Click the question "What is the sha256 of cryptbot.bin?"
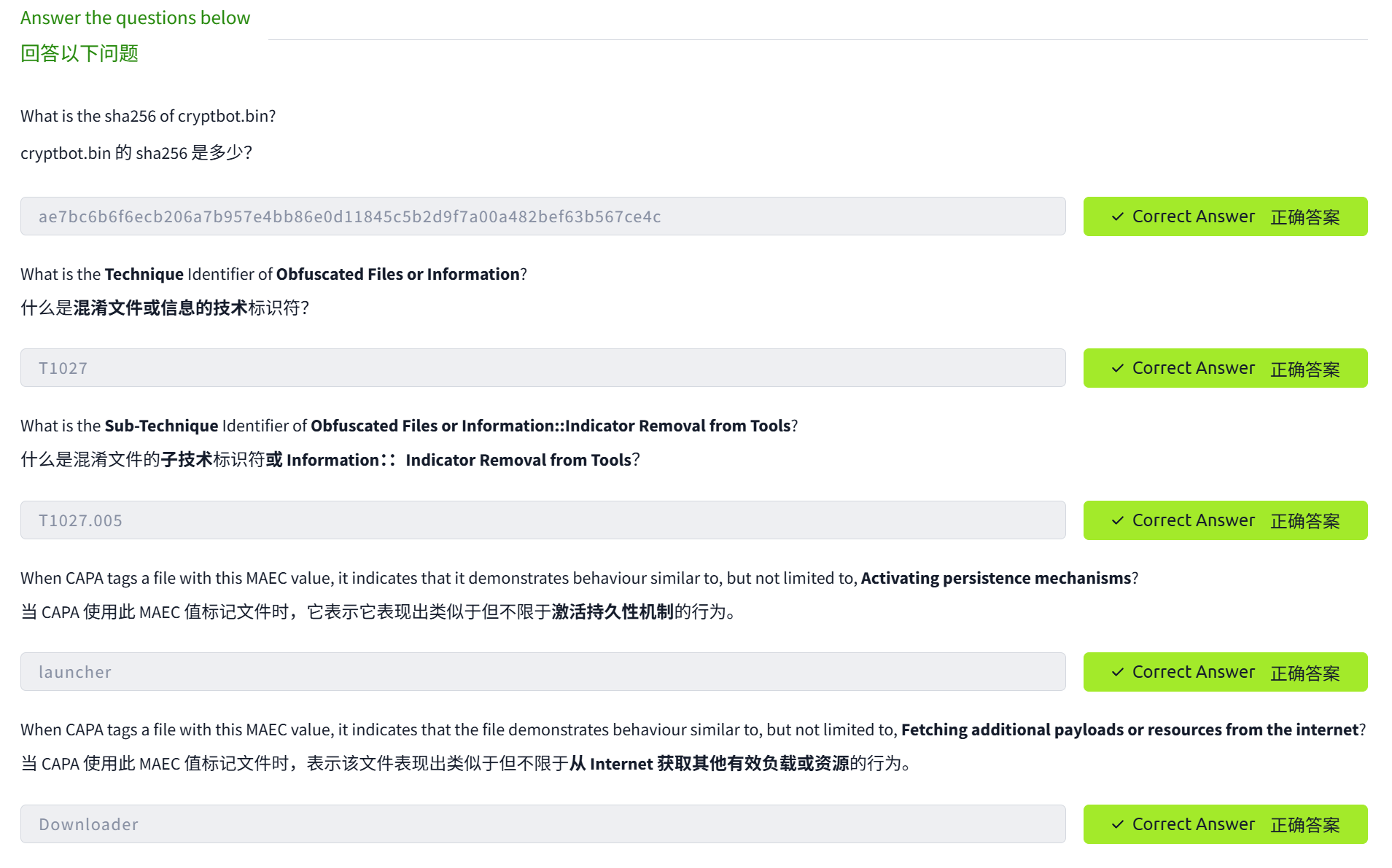 point(148,116)
